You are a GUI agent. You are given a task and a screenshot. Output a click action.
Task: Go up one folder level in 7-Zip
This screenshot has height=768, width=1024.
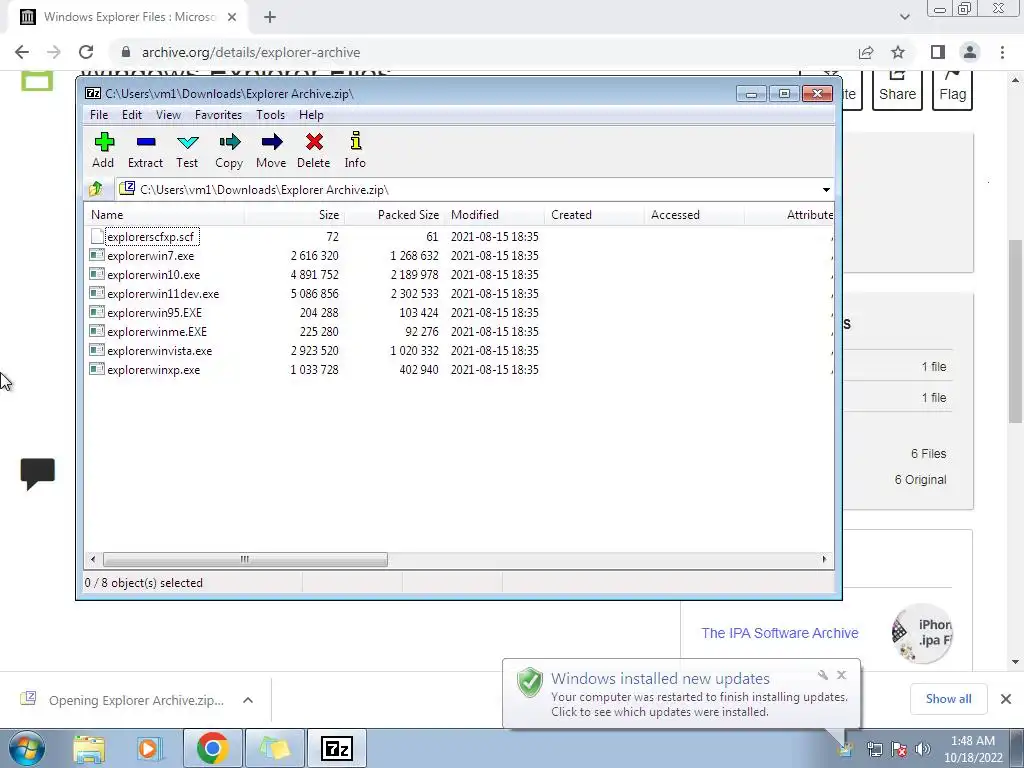pyautogui.click(x=96, y=189)
